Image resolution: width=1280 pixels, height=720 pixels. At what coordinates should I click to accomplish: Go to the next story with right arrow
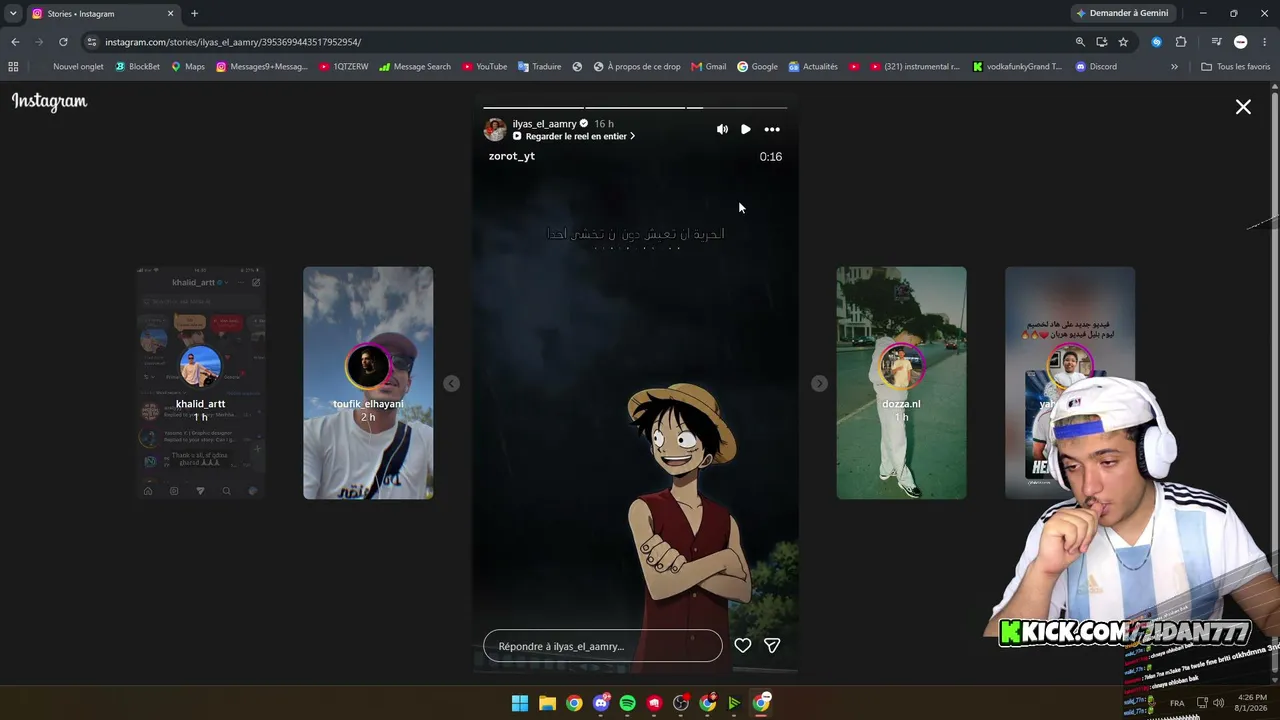point(819,383)
